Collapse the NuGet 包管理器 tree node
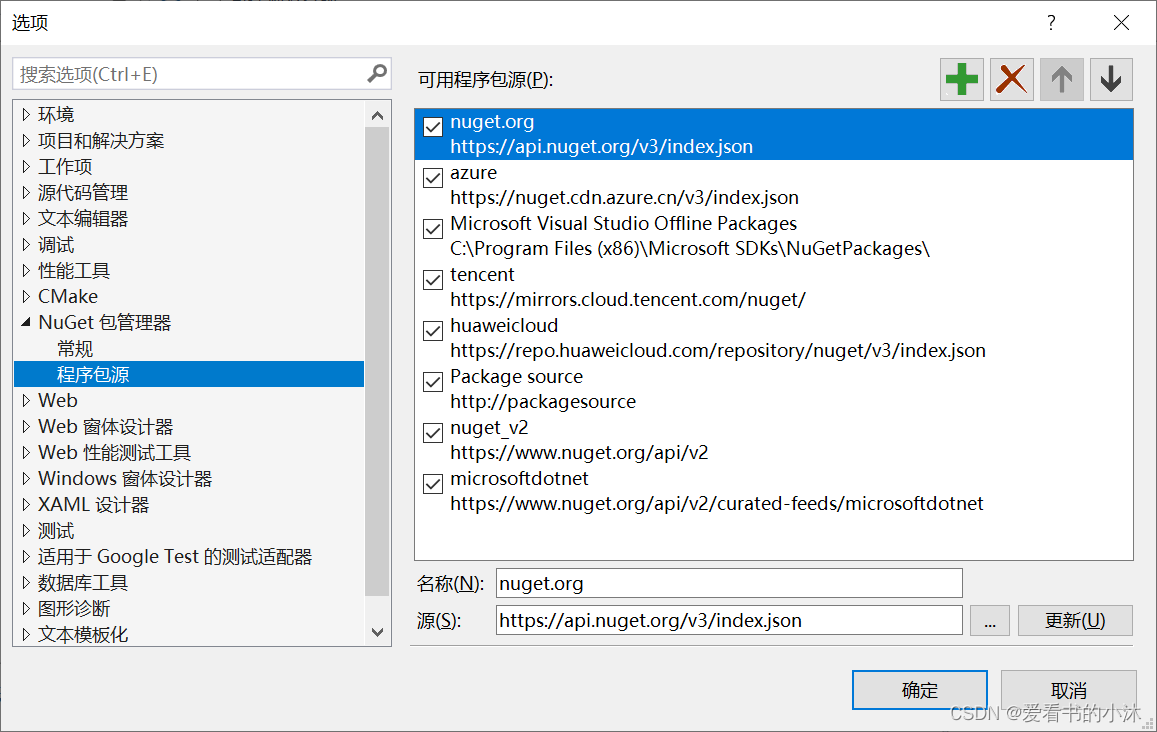The height and width of the screenshot is (732, 1157). click(26, 322)
